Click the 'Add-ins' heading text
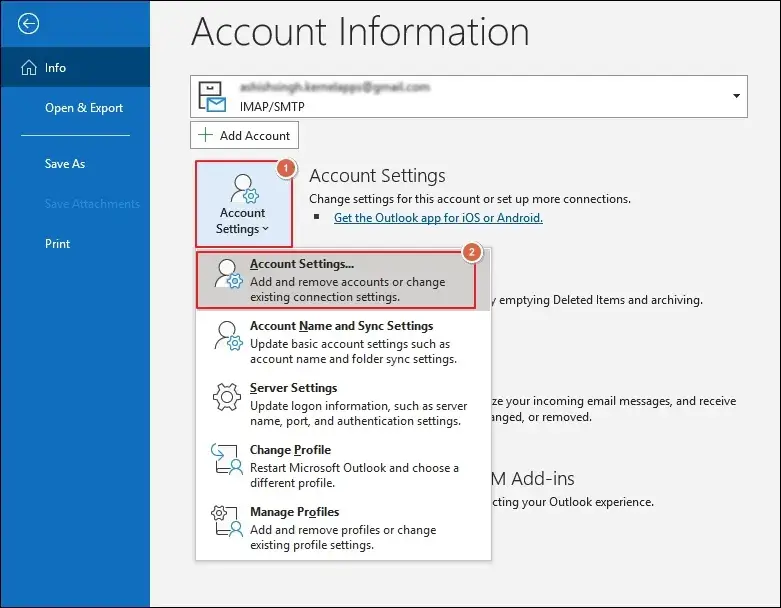 543,479
